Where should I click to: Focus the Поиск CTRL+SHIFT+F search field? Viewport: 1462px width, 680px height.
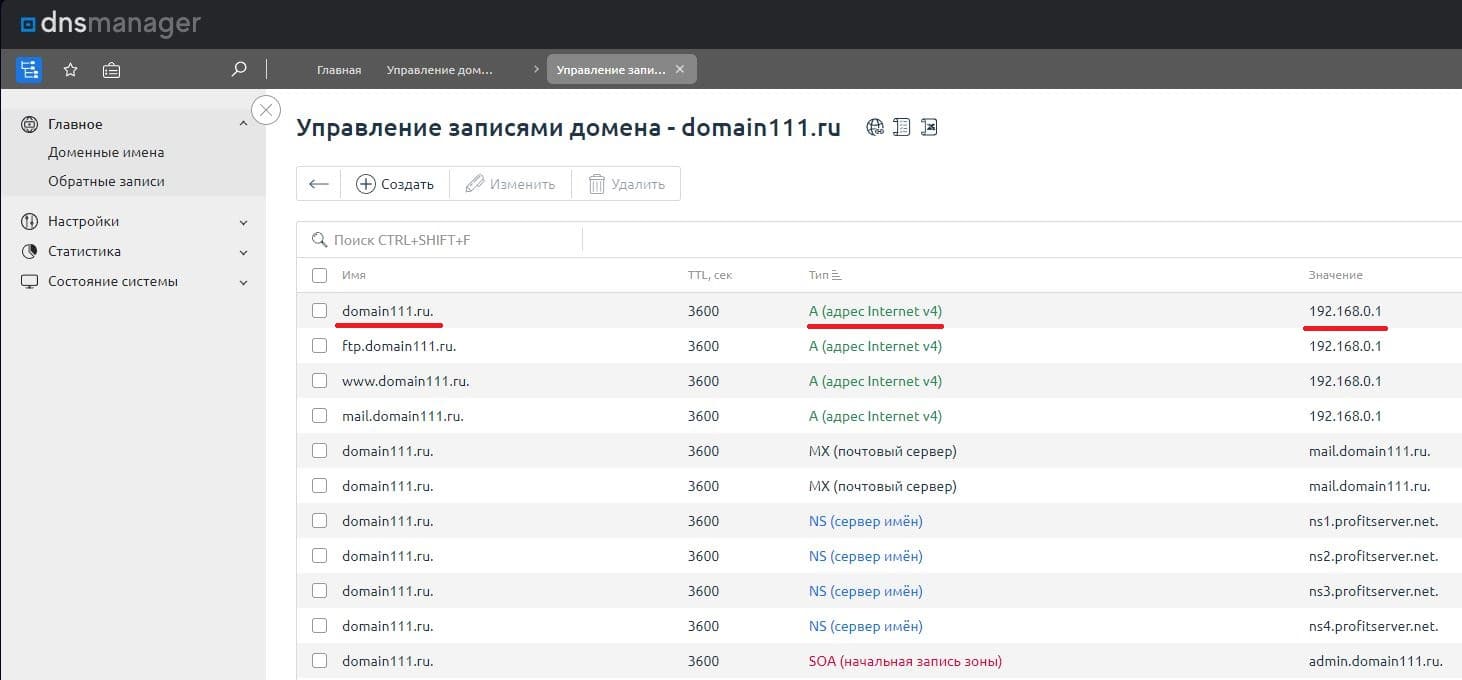440,240
